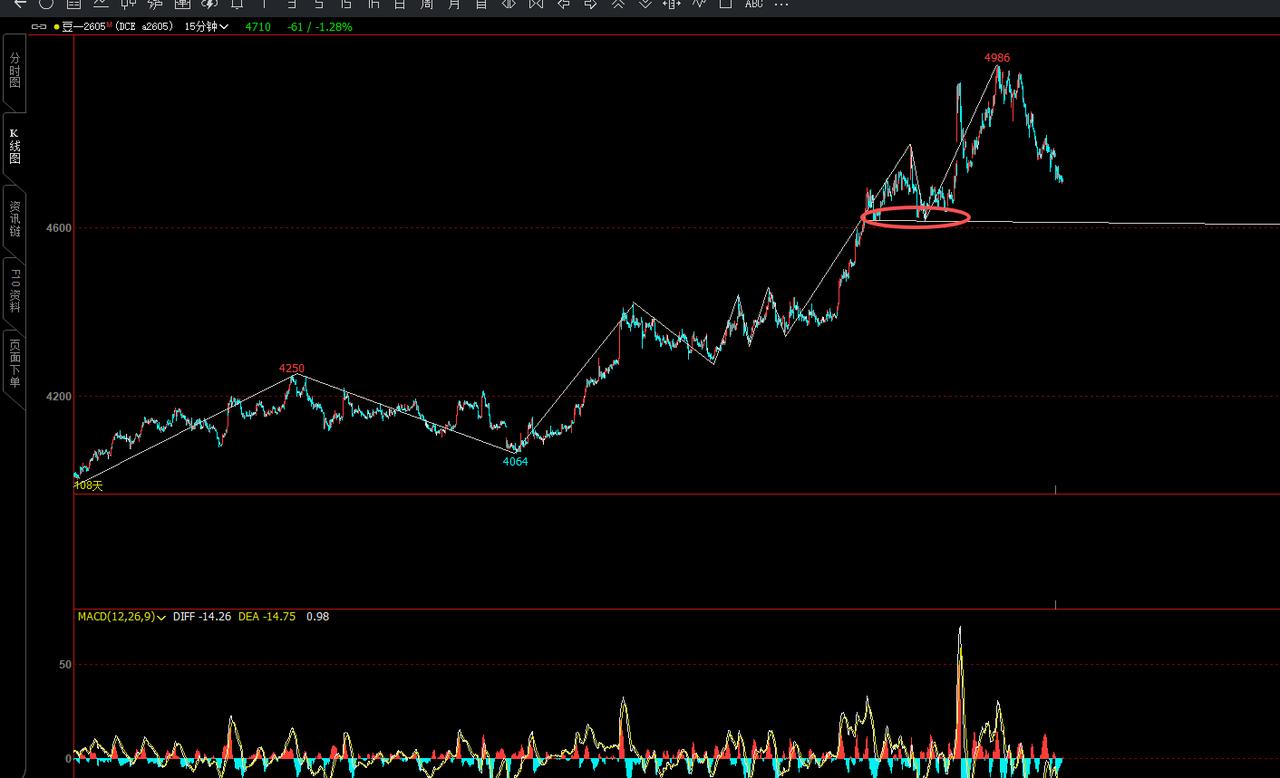Click the 108天 label
The height and width of the screenshot is (778, 1280).
tap(89, 485)
